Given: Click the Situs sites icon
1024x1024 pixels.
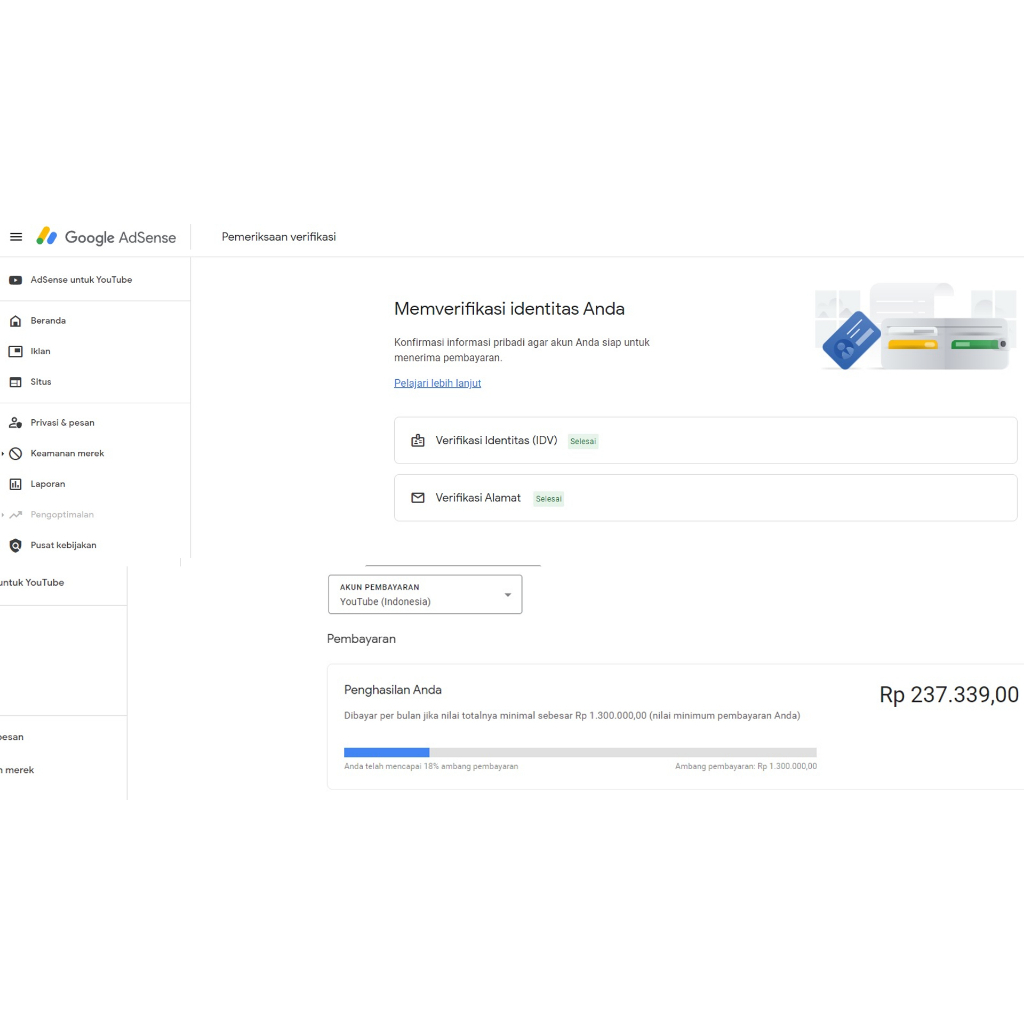Looking at the screenshot, I should point(16,382).
